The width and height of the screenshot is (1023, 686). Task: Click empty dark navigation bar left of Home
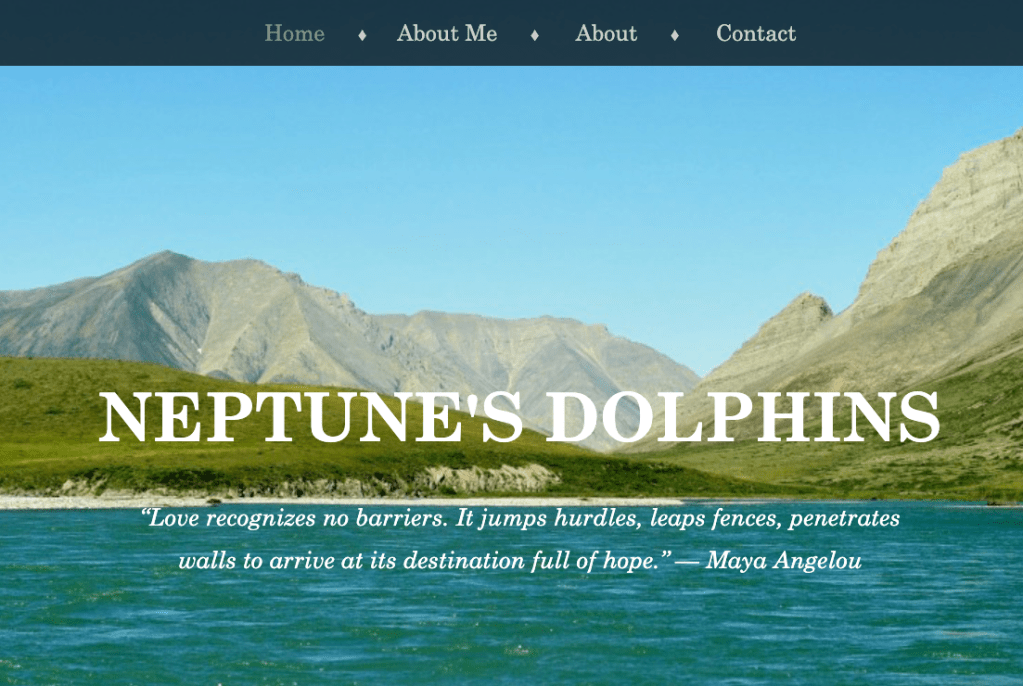[130, 33]
